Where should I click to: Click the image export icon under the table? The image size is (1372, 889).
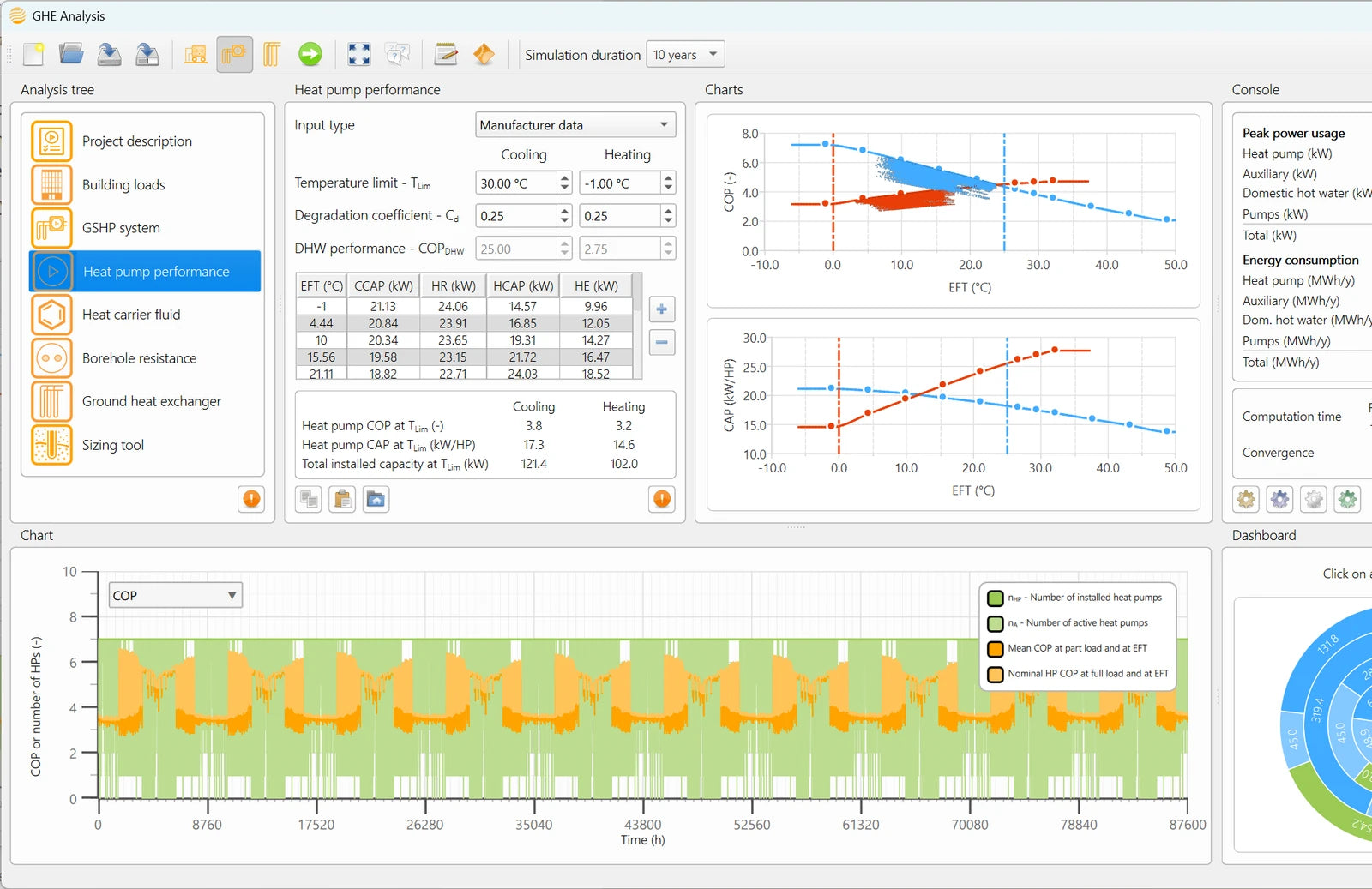(376, 499)
